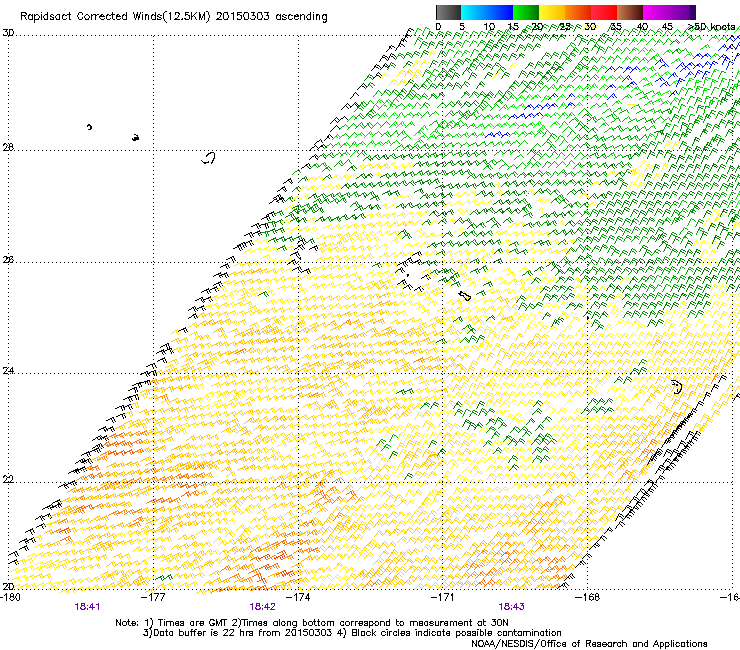Click the "20150303" date in the title
This screenshot has width=740, height=650.
[x=243, y=17]
